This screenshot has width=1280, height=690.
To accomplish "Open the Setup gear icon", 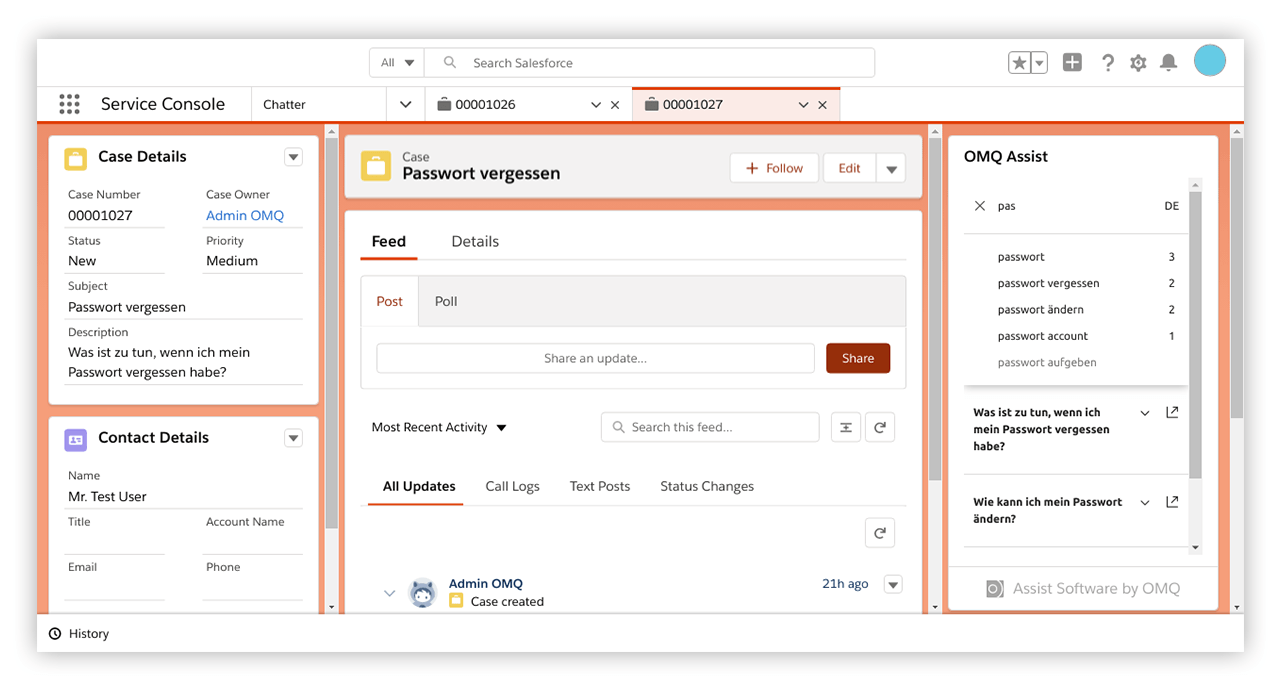I will point(1138,63).
